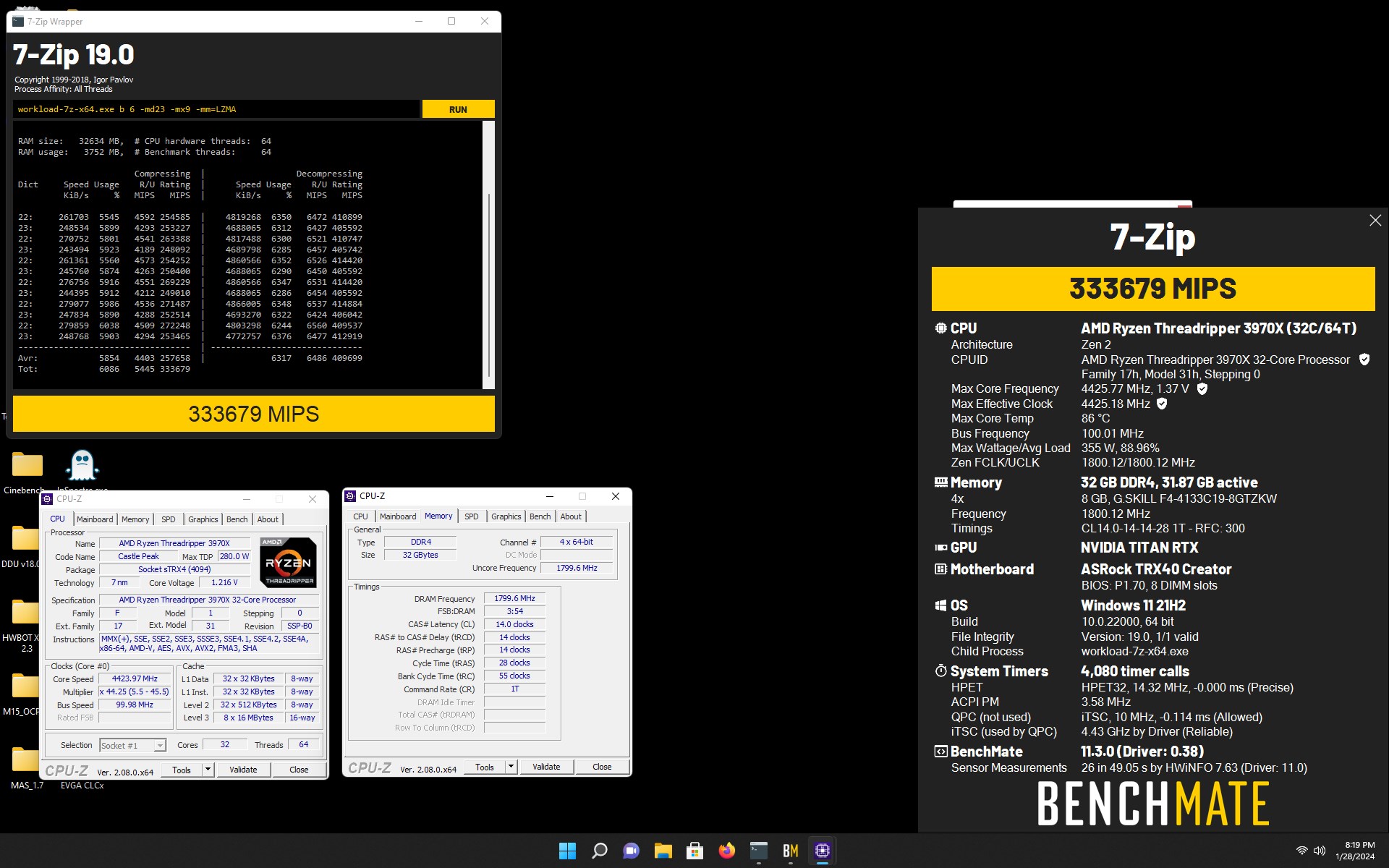This screenshot has width=1389, height=868.
Task: Open Bench tab in right CPU-Z window
Action: (x=540, y=516)
